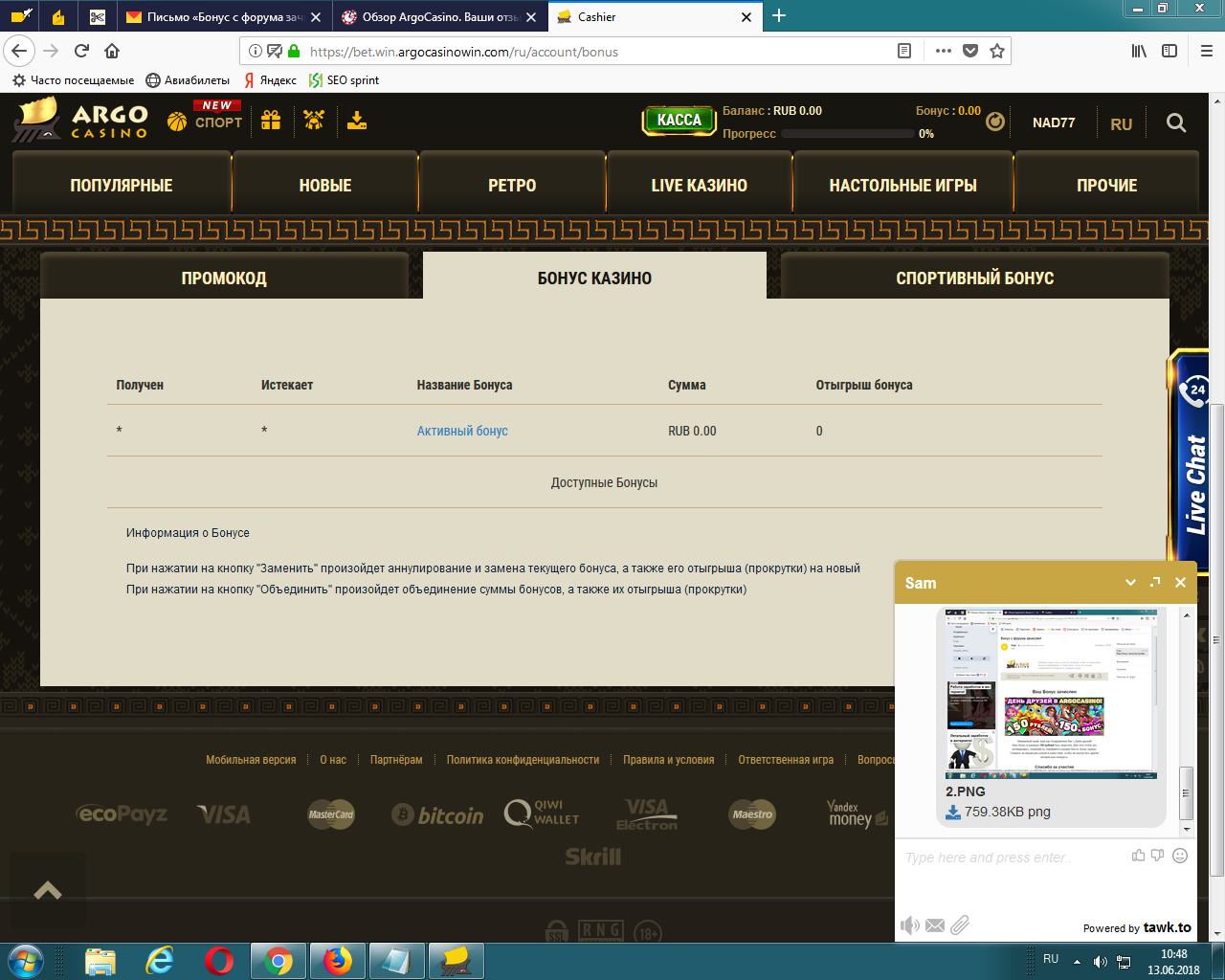Open Google Chrome from the taskbar

(x=278, y=960)
